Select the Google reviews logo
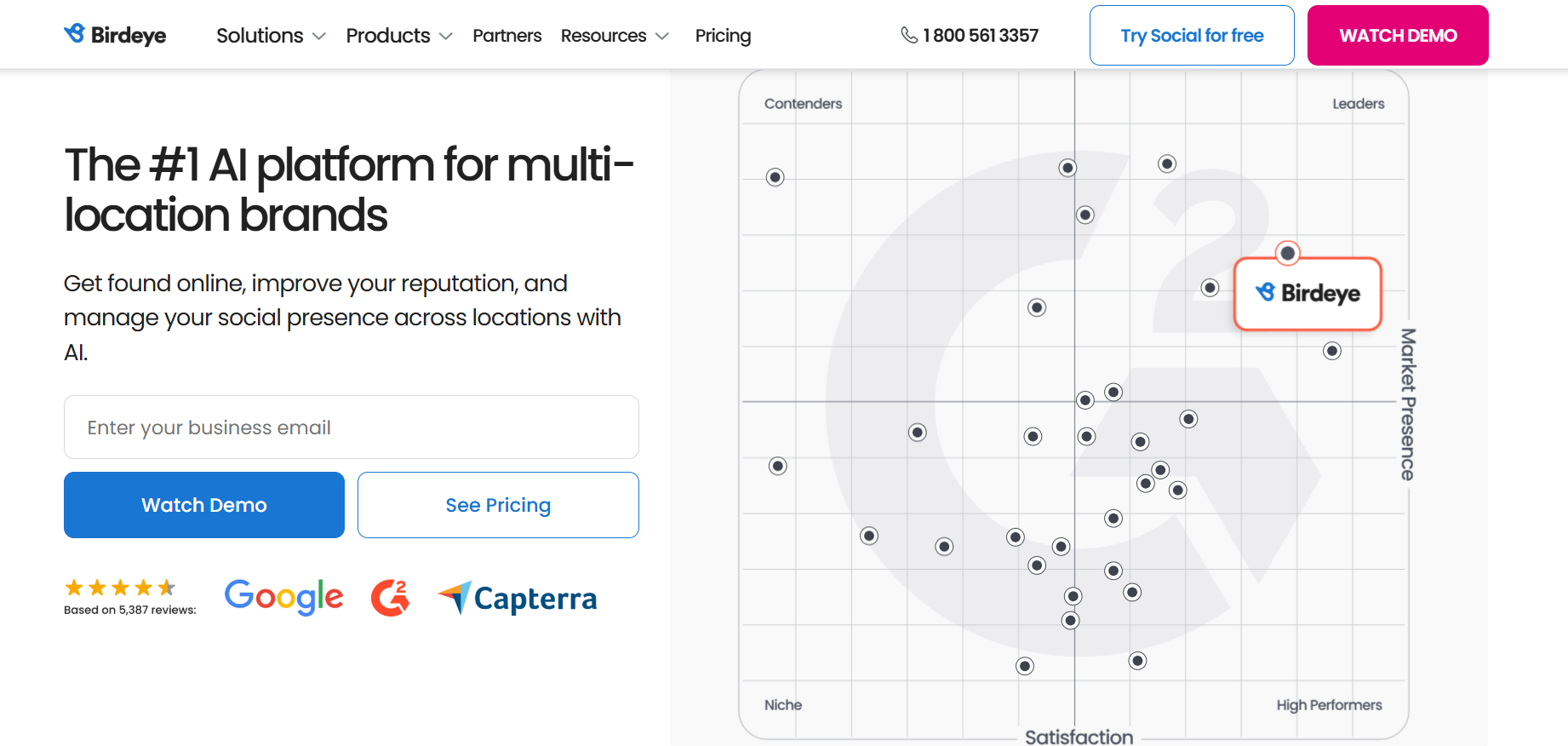The height and width of the screenshot is (746, 1568). coord(283,597)
